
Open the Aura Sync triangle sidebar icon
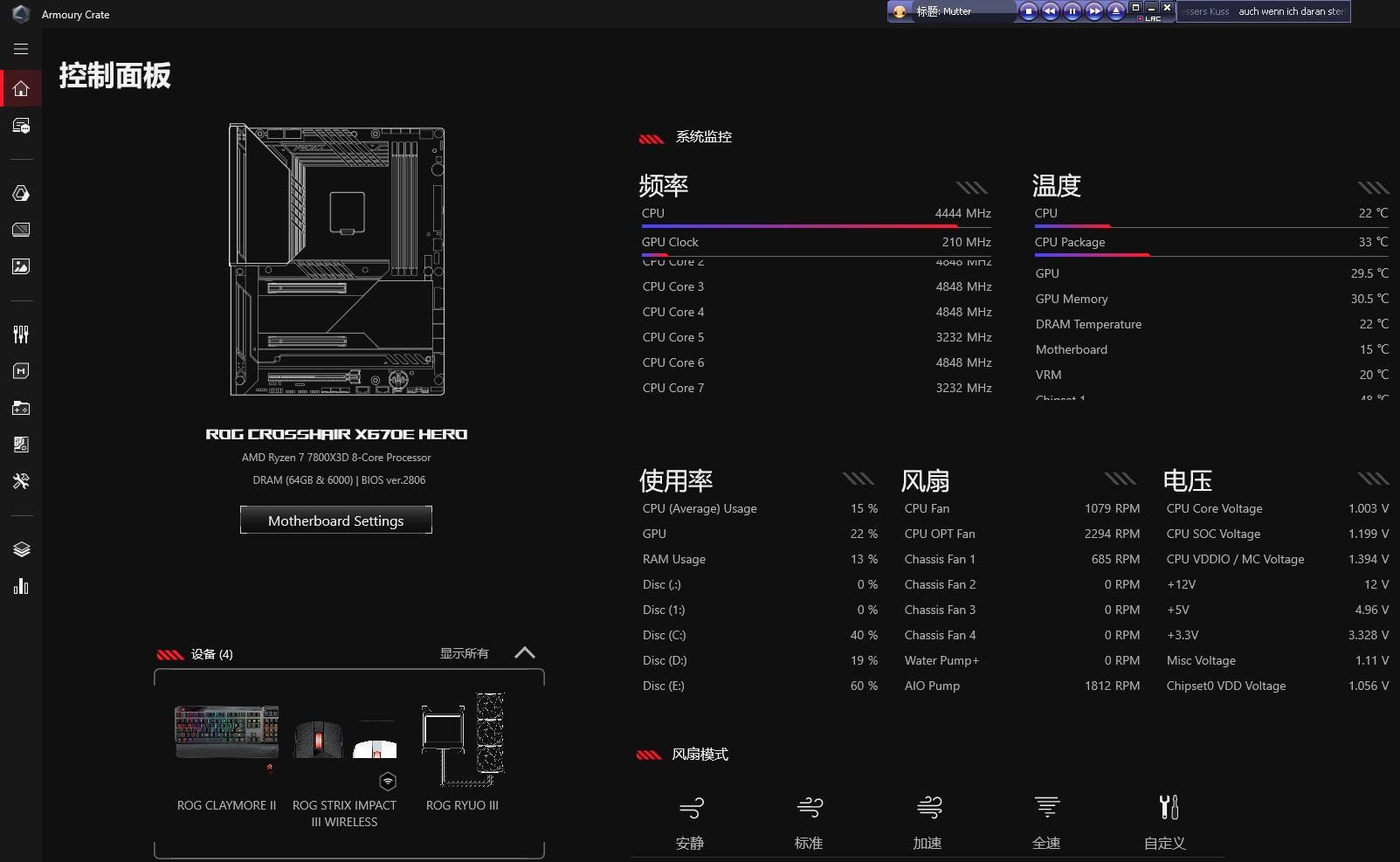[21, 193]
